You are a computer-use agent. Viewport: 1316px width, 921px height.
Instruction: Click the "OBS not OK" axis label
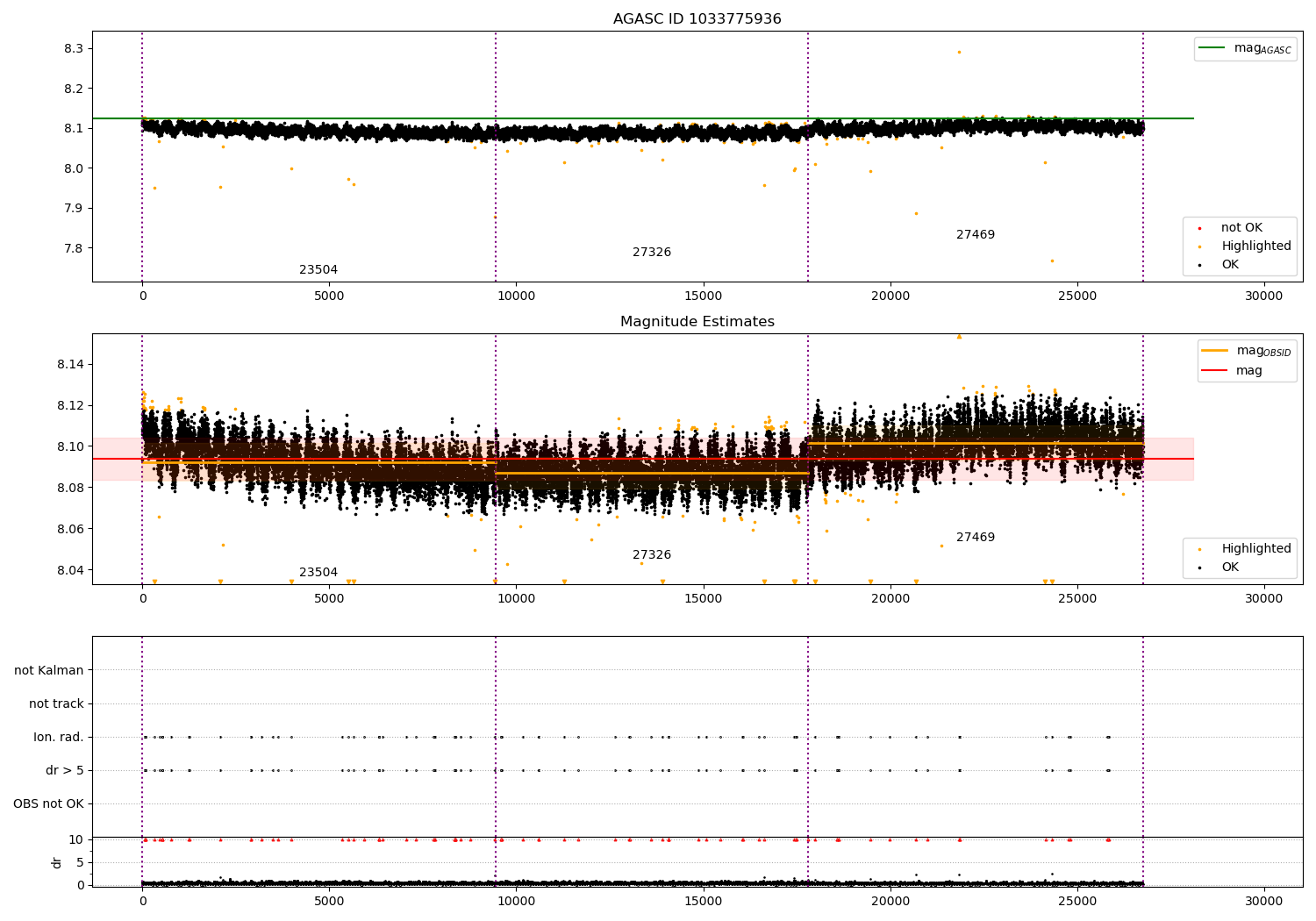coord(48,803)
